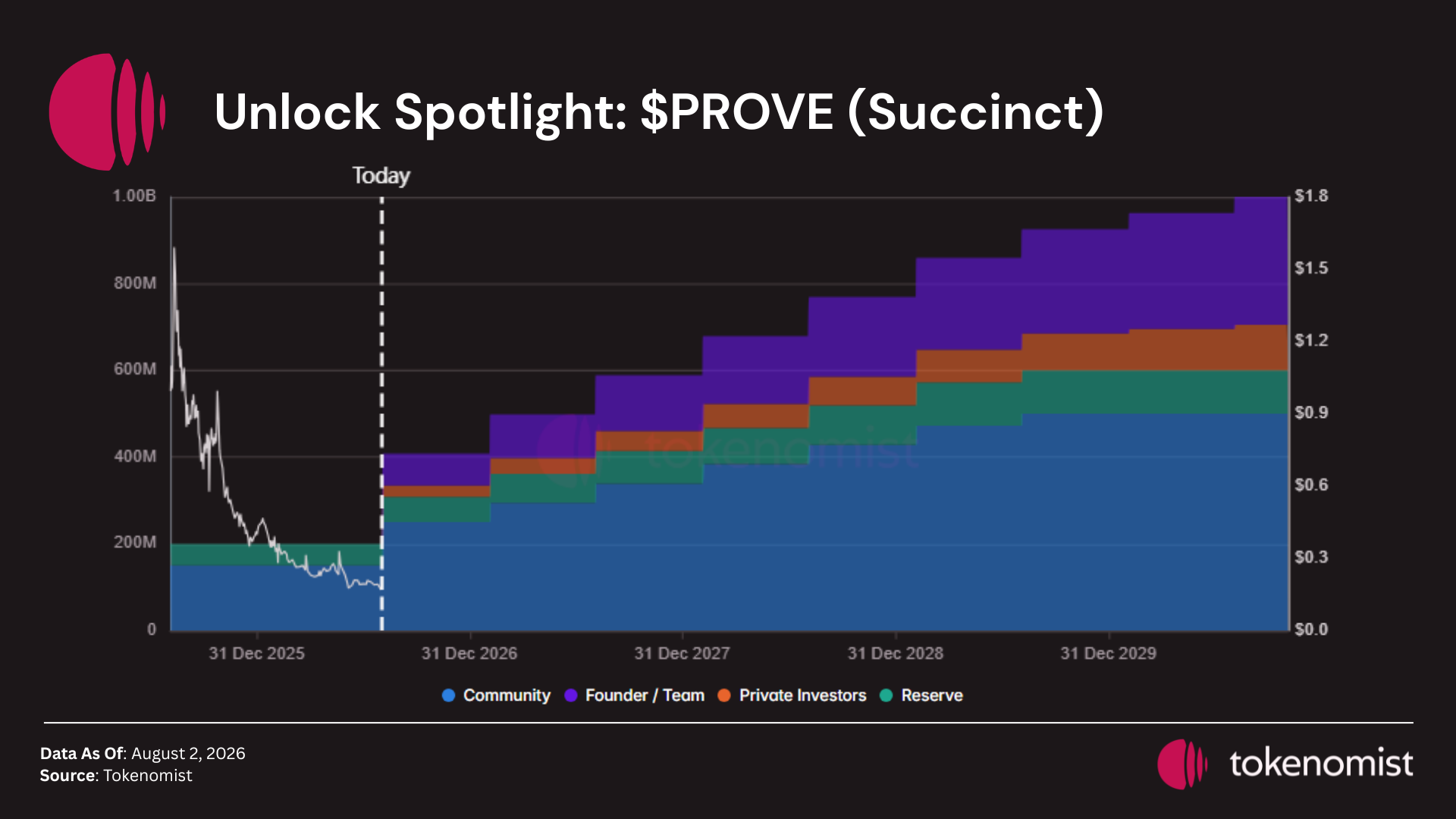The width and height of the screenshot is (1456, 819).
Task: Click the 31 Dec 2029 axis label
Action: [1109, 654]
